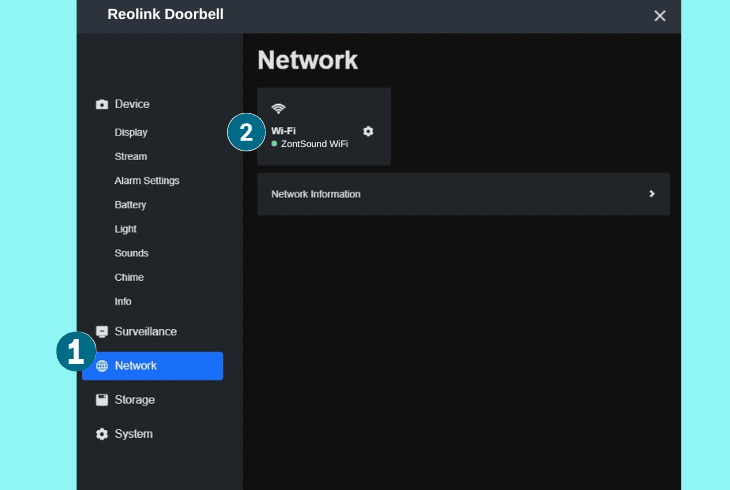
Task: Click the Storage disk icon
Action: 102,400
